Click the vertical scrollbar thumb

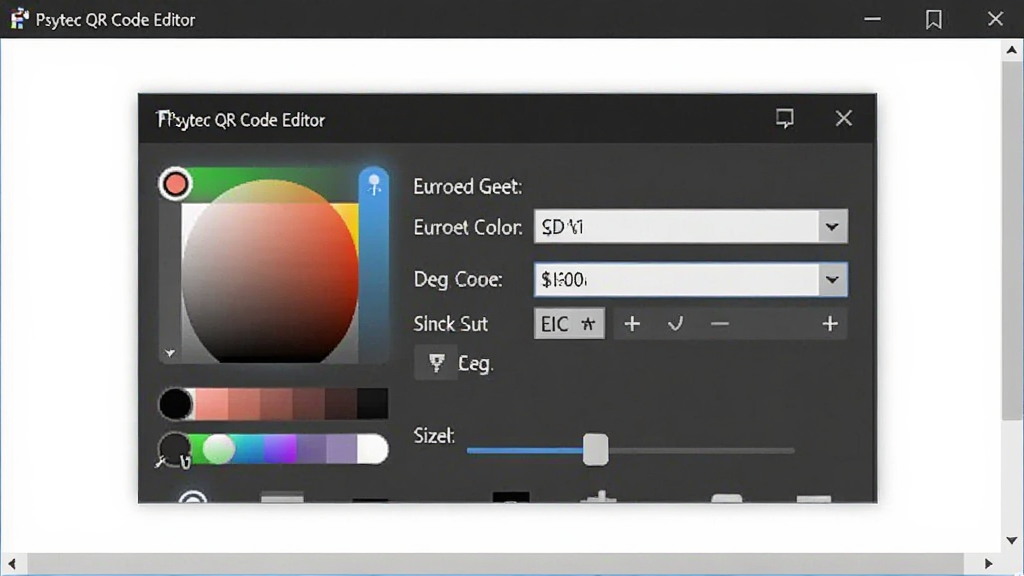[1012, 242]
